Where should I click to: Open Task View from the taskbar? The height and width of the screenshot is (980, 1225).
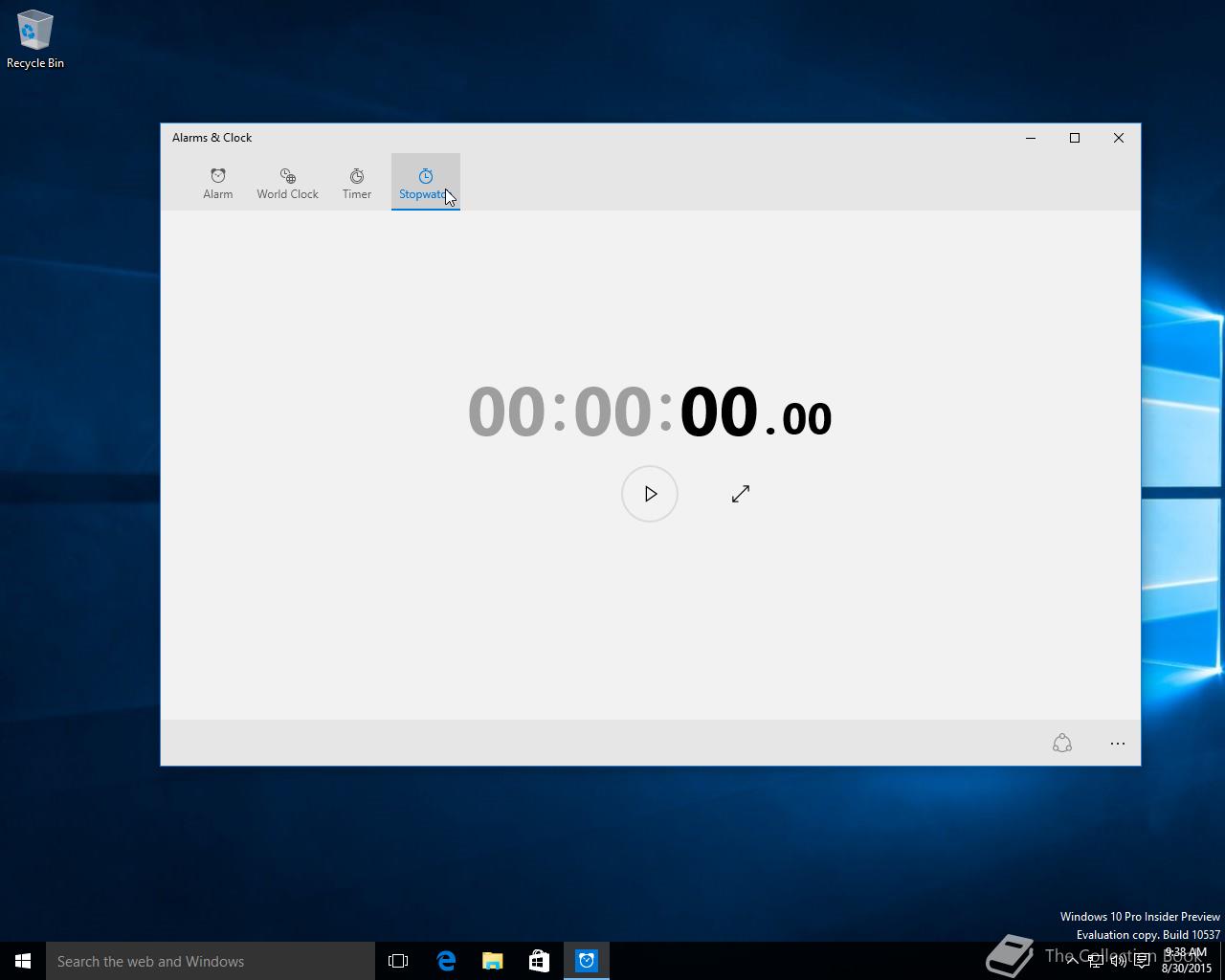point(398,961)
